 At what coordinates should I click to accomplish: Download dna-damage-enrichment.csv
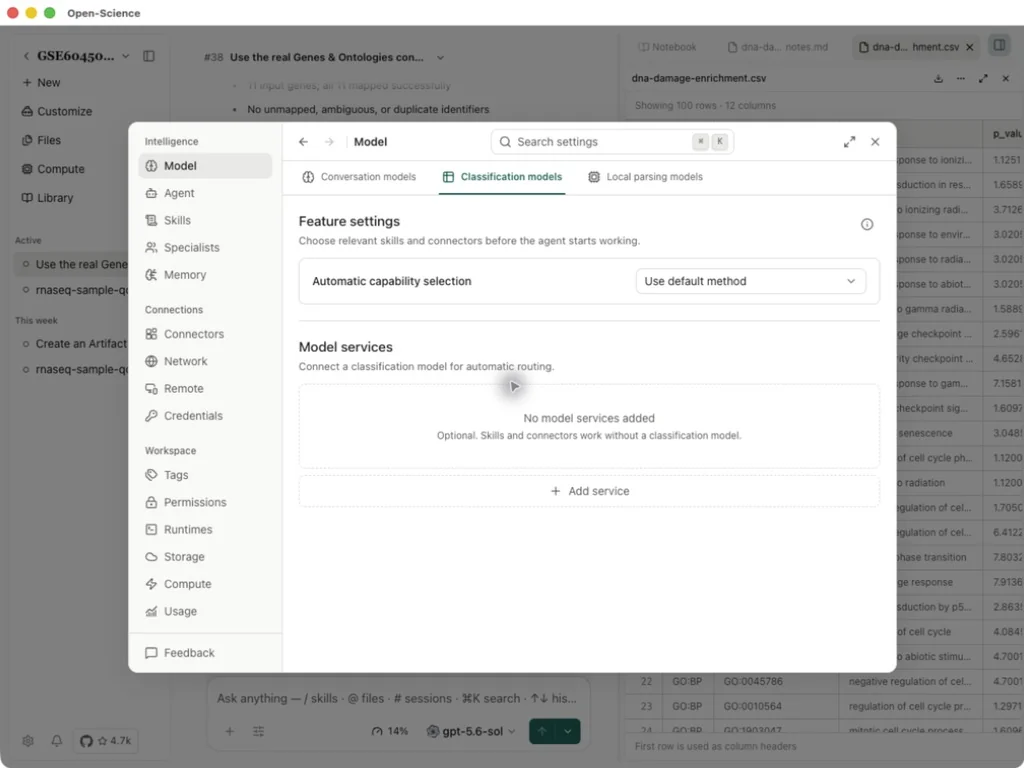[x=938, y=78]
